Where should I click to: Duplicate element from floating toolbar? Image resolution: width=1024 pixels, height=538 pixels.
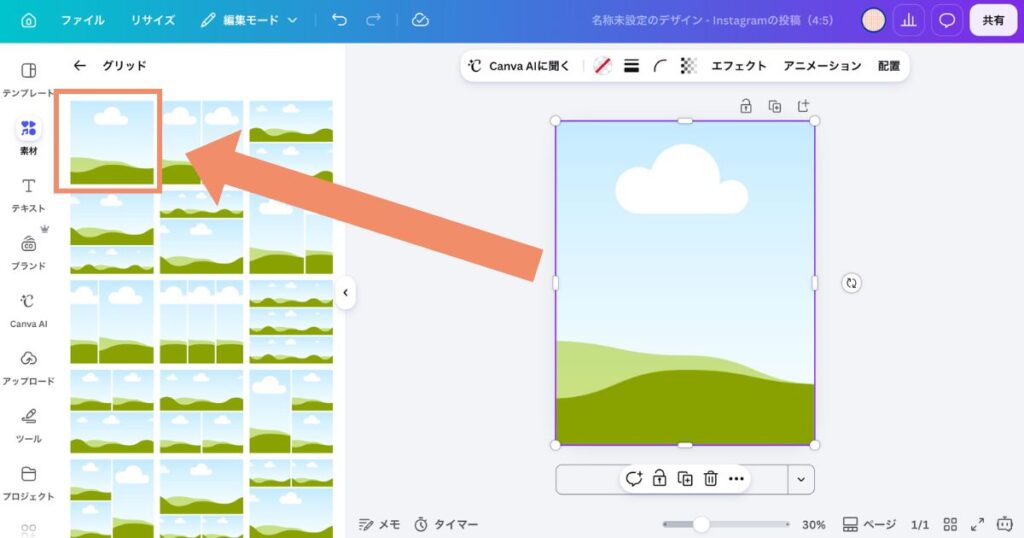point(685,479)
